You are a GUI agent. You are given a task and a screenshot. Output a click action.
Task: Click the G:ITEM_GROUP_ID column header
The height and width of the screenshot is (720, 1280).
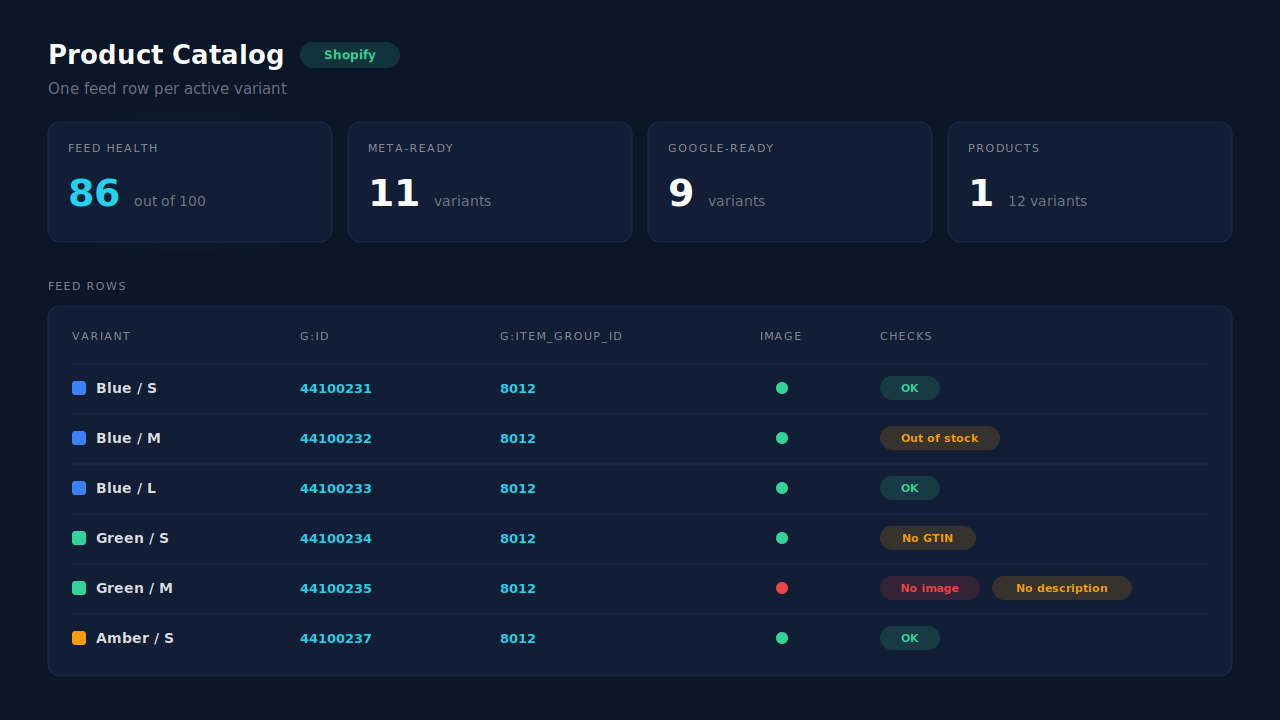click(x=561, y=336)
